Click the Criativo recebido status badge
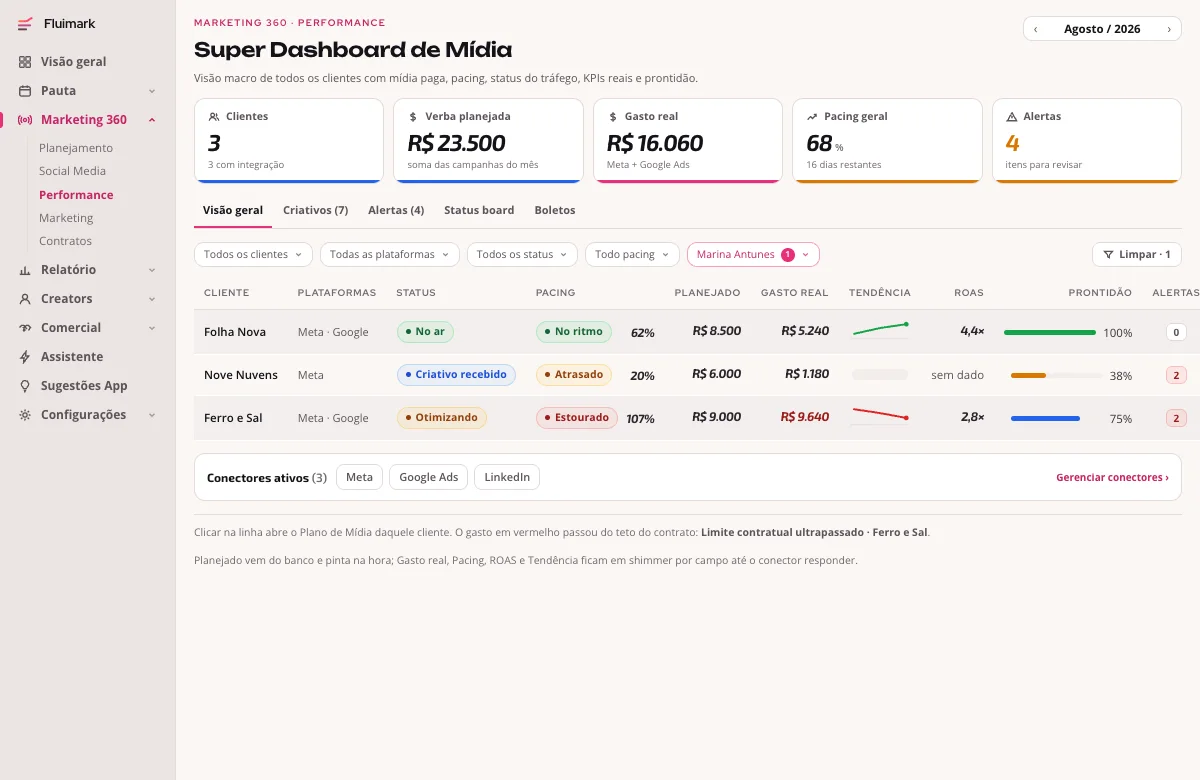 456,375
